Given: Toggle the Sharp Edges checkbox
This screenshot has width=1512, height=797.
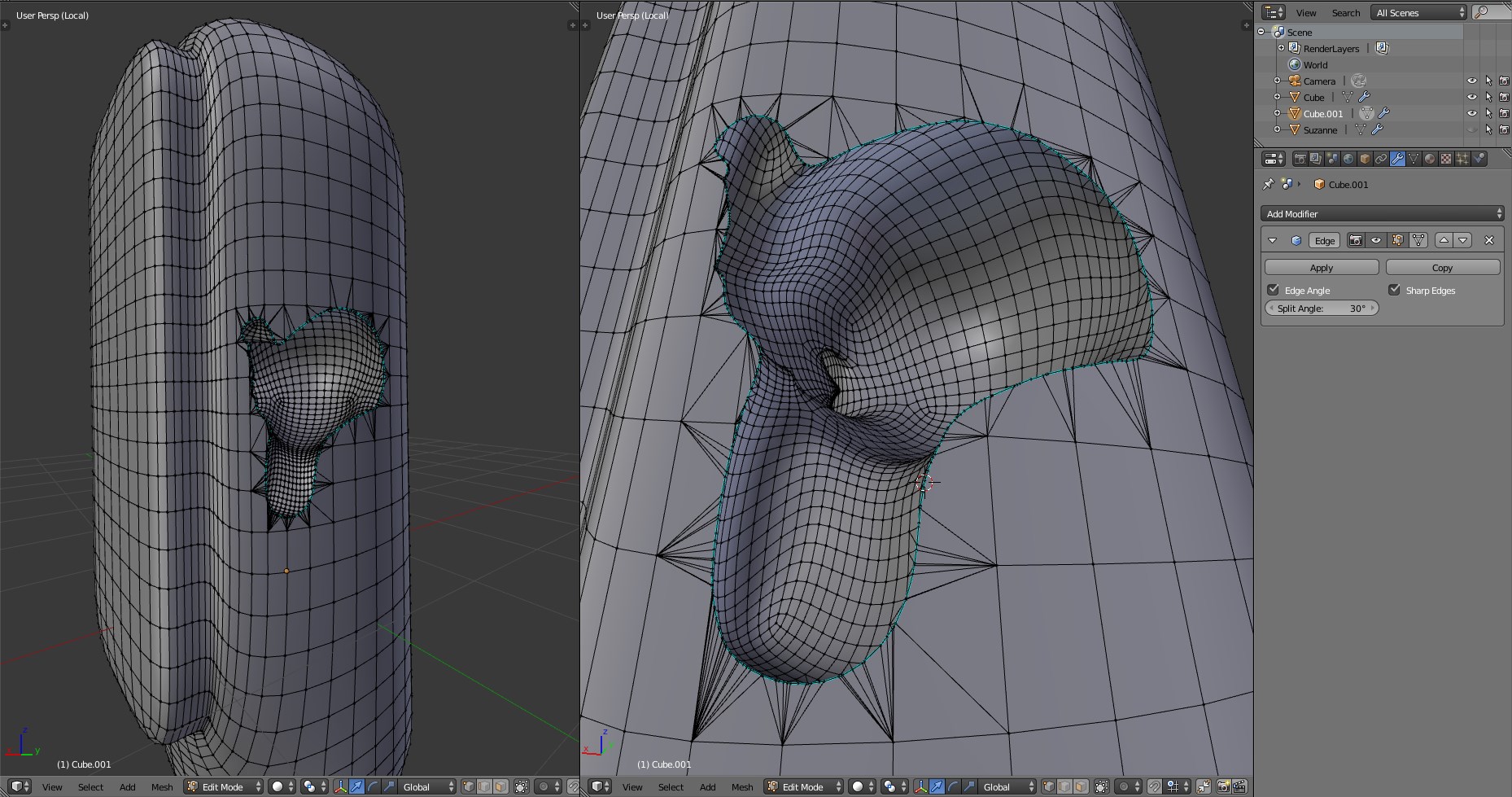Looking at the screenshot, I should [1394, 290].
